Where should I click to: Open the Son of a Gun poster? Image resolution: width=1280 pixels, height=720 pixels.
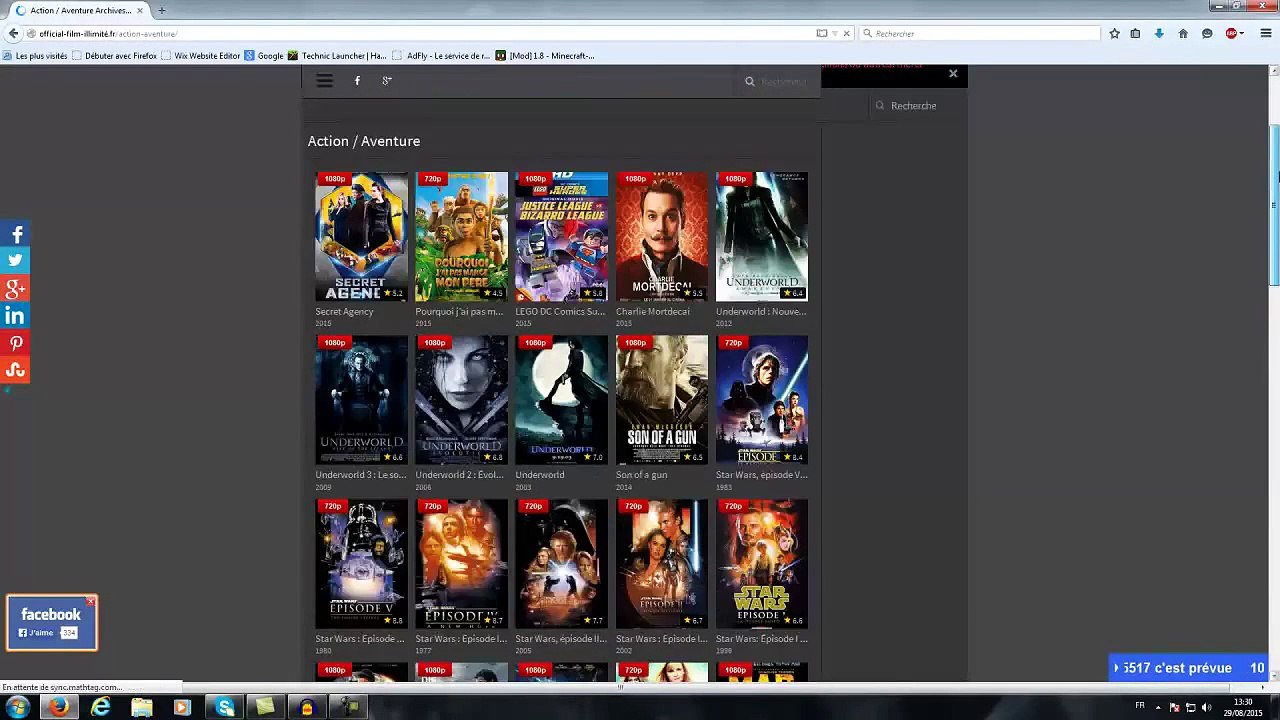click(661, 400)
